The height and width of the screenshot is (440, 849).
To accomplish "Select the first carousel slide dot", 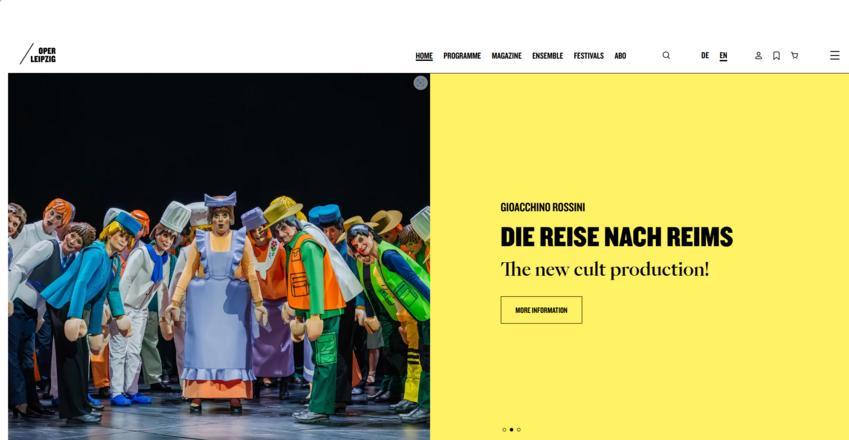I will [504, 430].
